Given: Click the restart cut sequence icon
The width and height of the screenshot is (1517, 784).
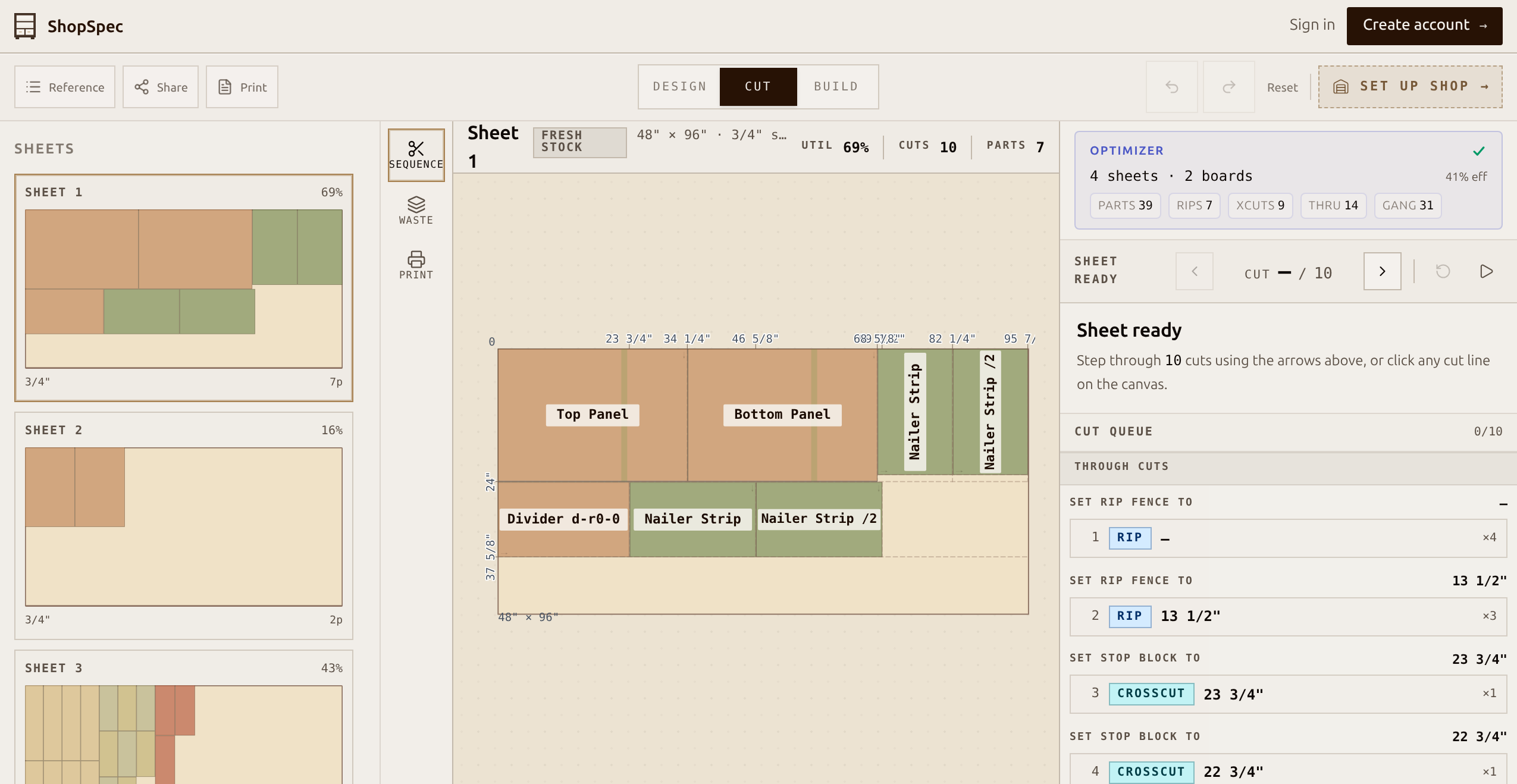Looking at the screenshot, I should (1443, 271).
